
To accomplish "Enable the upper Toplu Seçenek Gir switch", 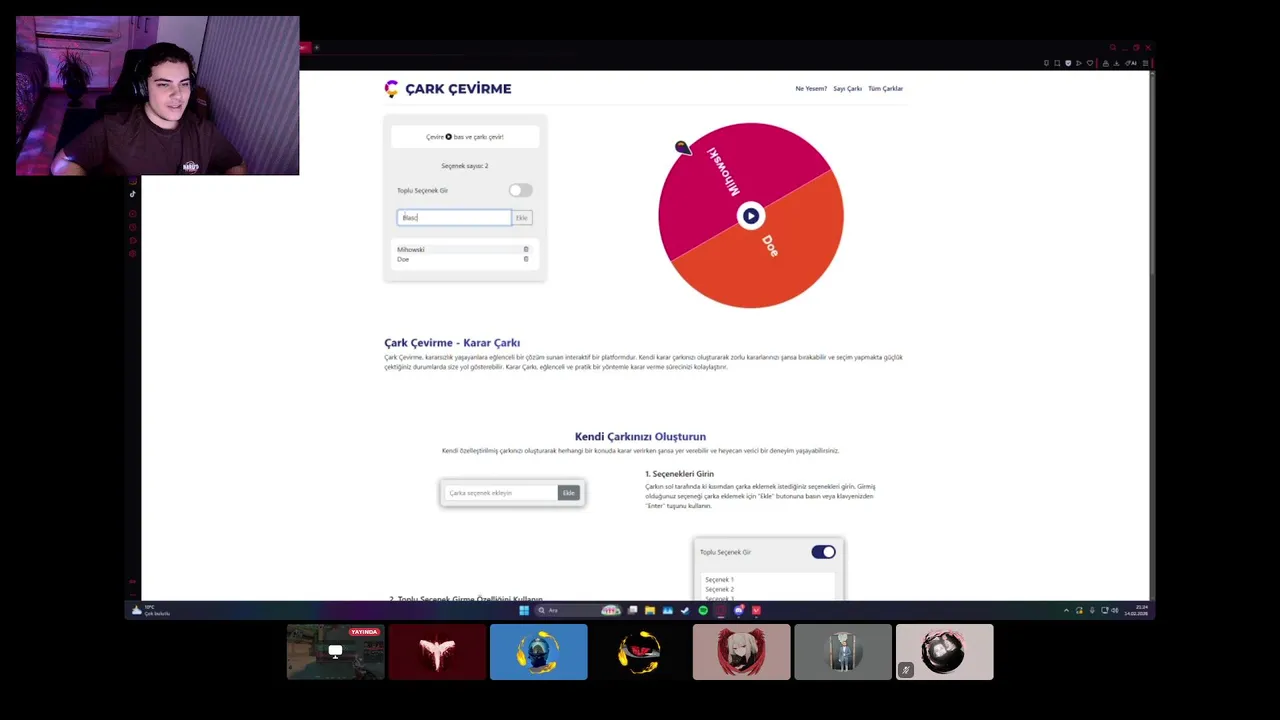I will pos(520,190).
